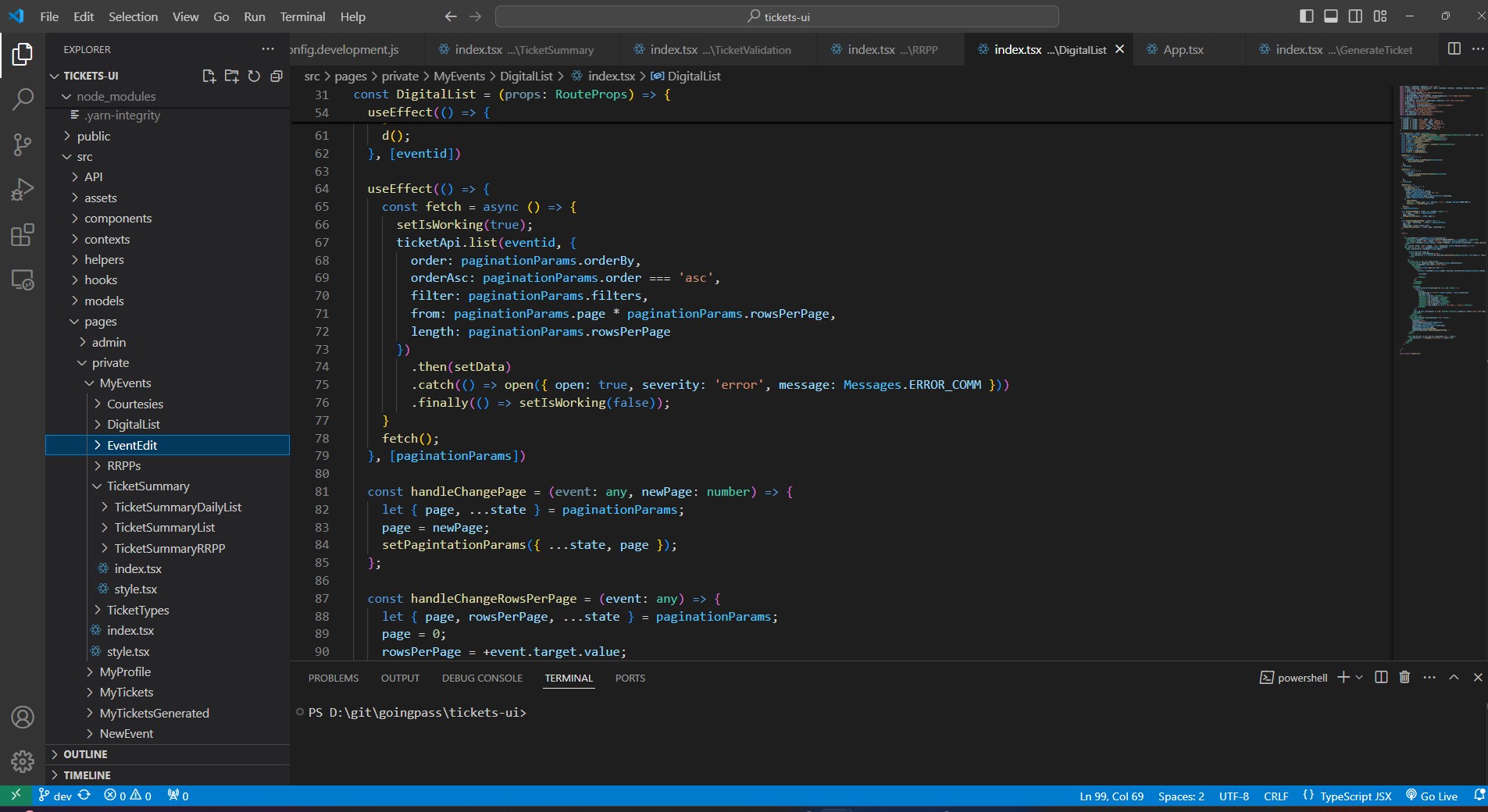Open the Terminal menu
This screenshot has height=812, width=1488.
click(x=302, y=16)
